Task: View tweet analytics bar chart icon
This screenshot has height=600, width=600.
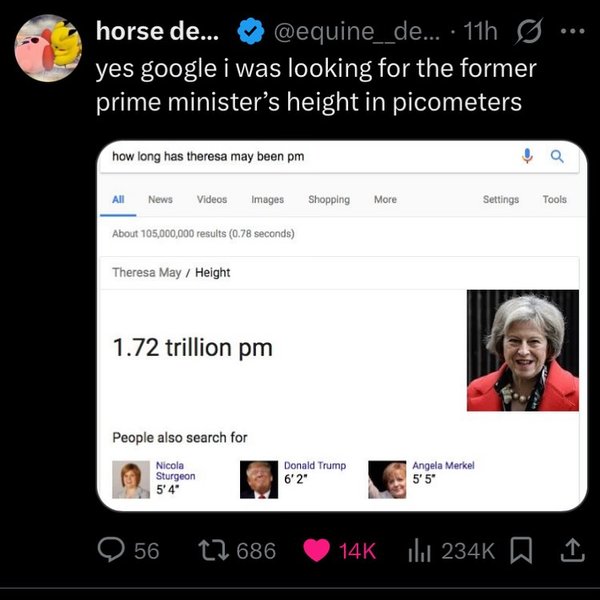Action: click(419, 550)
